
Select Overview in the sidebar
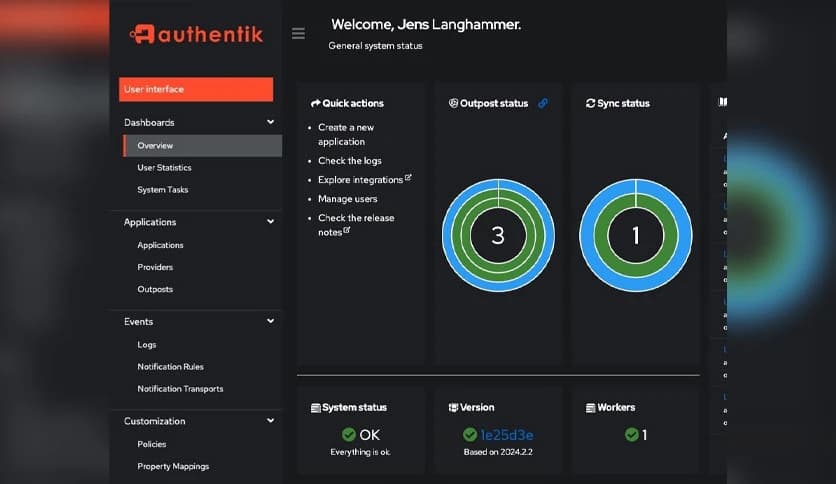point(203,146)
